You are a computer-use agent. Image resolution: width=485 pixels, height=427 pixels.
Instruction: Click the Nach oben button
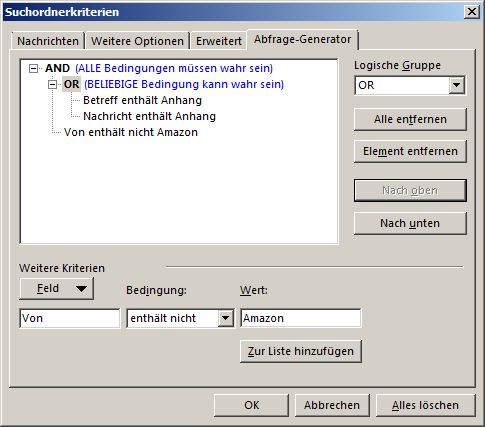(410, 191)
